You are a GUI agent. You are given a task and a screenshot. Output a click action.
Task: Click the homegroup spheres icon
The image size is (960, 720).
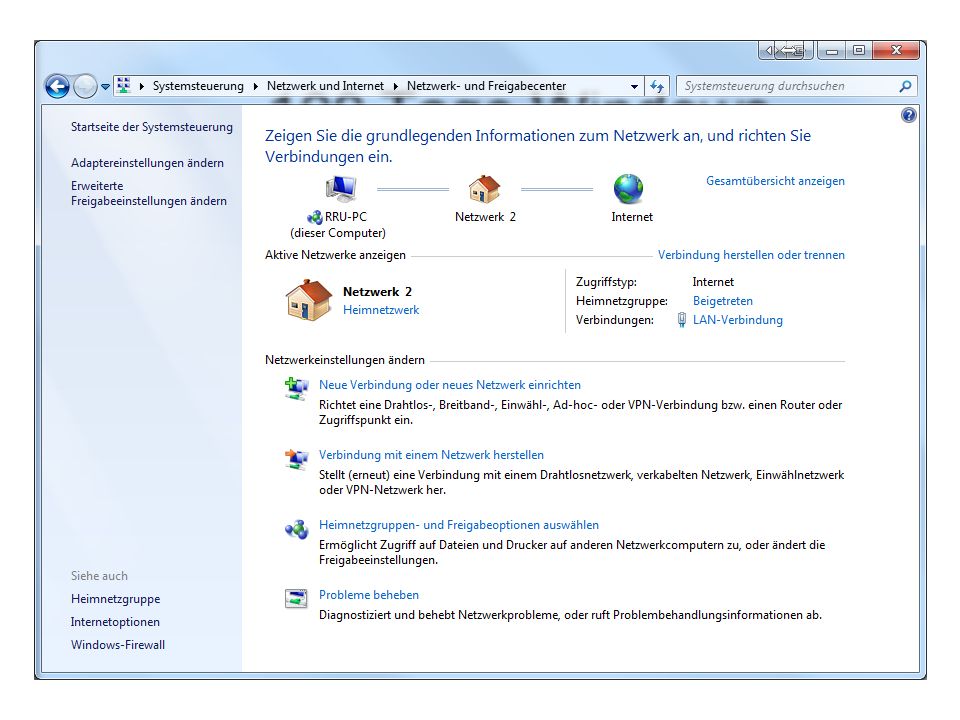click(x=297, y=529)
